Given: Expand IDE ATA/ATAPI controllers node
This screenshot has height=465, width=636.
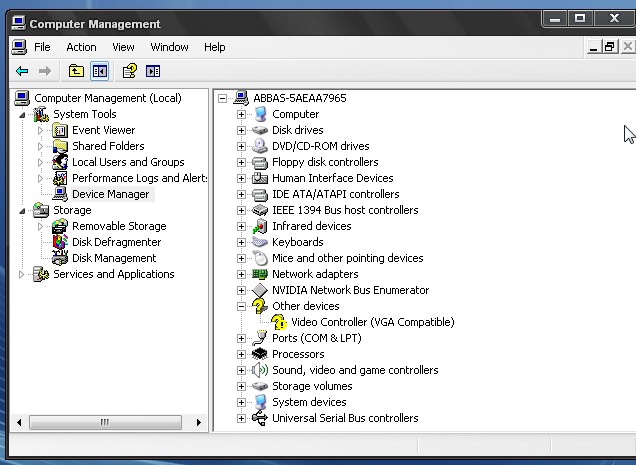Looking at the screenshot, I should [x=241, y=194].
